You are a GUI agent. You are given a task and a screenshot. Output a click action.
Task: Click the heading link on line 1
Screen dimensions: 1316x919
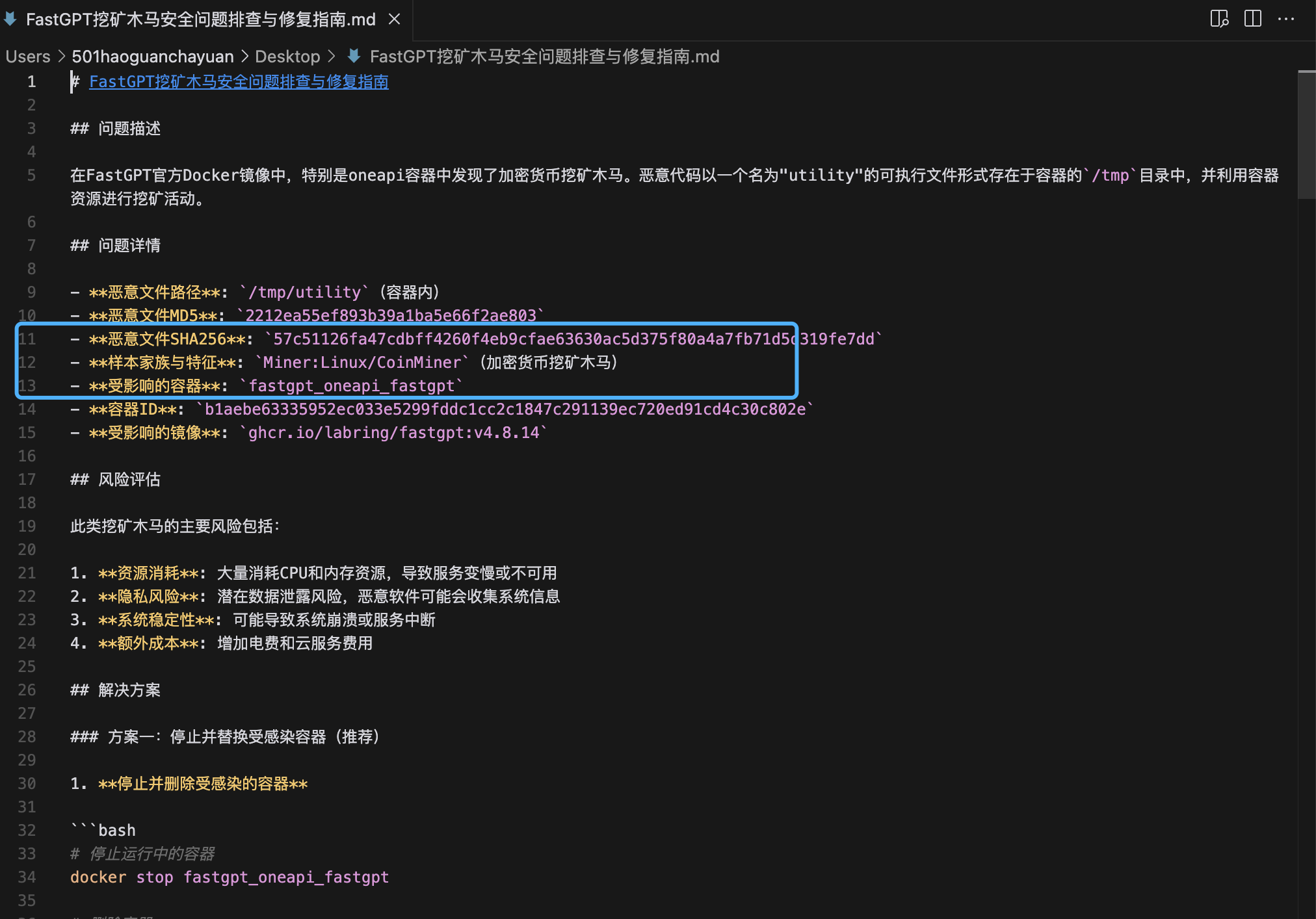pyautogui.click(x=239, y=82)
